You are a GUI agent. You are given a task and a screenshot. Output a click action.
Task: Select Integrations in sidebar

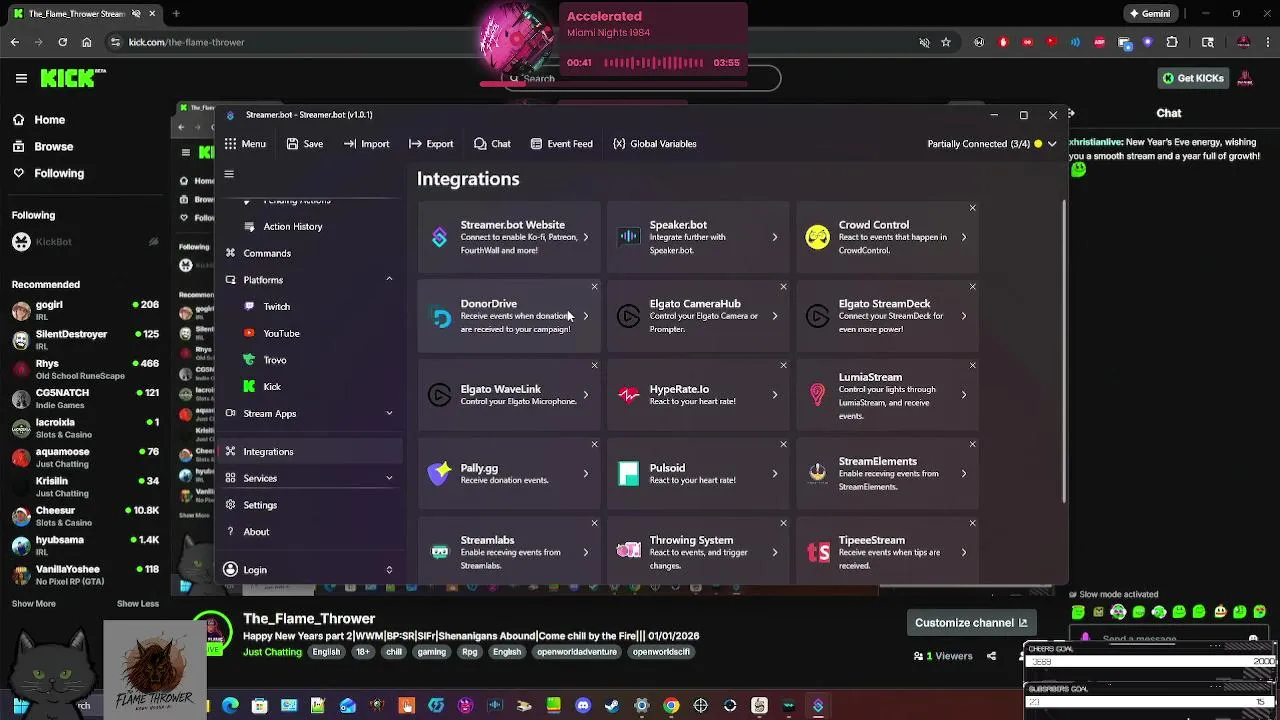click(310, 452)
